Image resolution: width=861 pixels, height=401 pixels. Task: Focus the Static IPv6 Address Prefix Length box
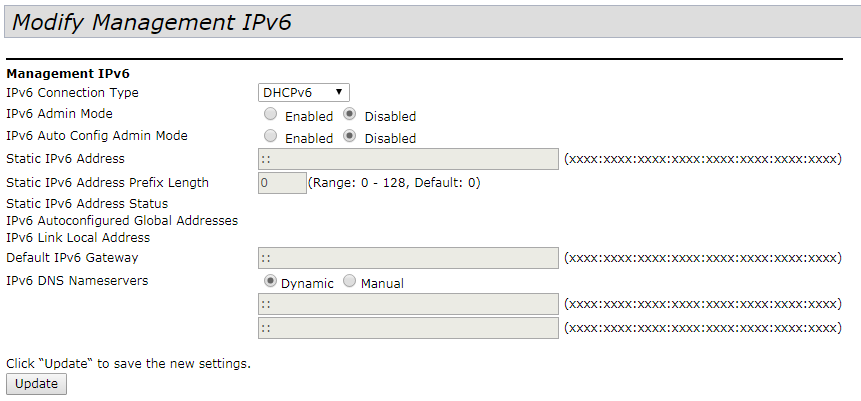pos(282,182)
